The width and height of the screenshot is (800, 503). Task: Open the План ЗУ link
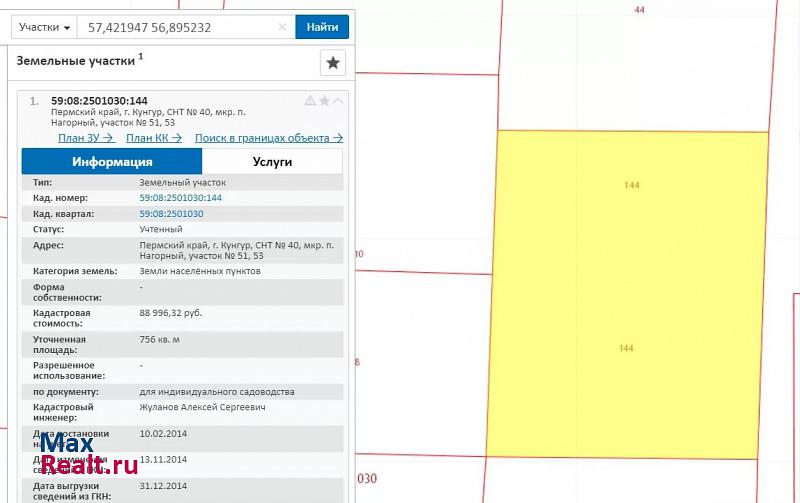pos(85,138)
